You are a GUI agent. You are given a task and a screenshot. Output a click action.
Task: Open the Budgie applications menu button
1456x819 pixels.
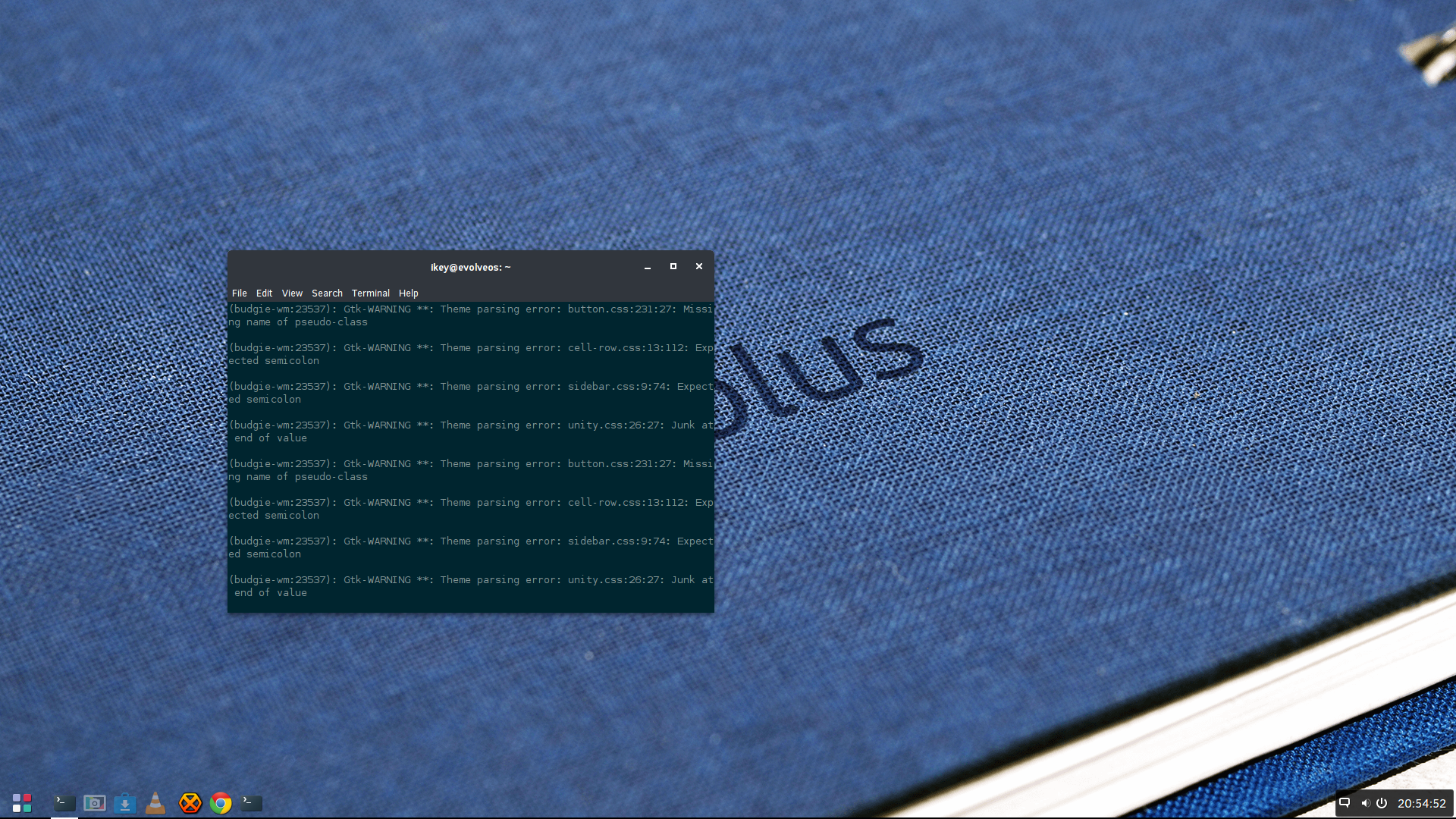[x=22, y=803]
